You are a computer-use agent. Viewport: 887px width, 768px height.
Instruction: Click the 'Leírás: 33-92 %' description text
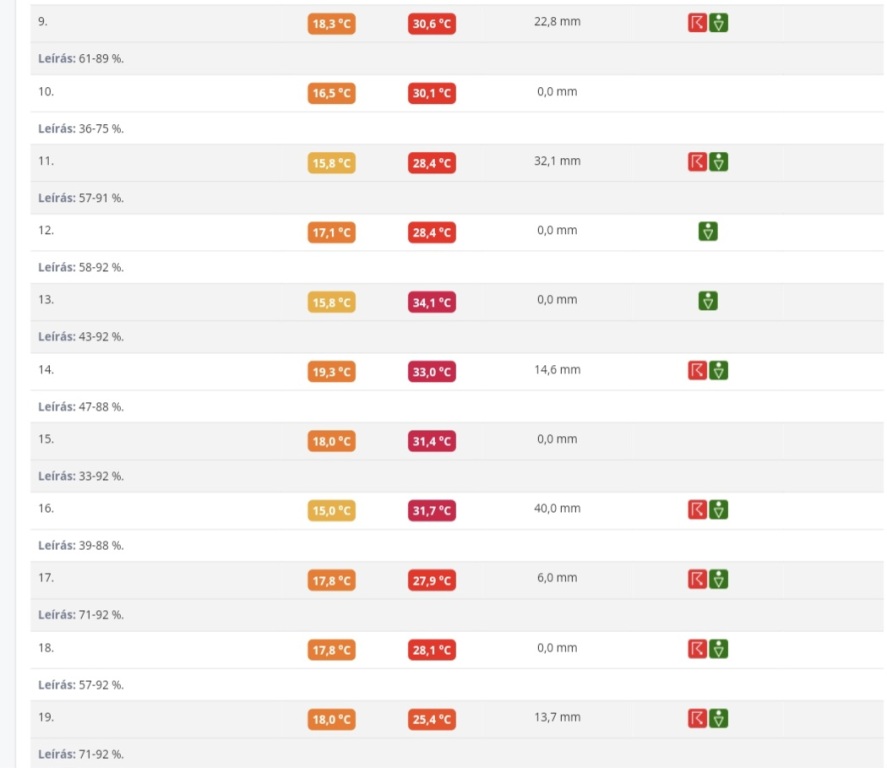[81, 476]
